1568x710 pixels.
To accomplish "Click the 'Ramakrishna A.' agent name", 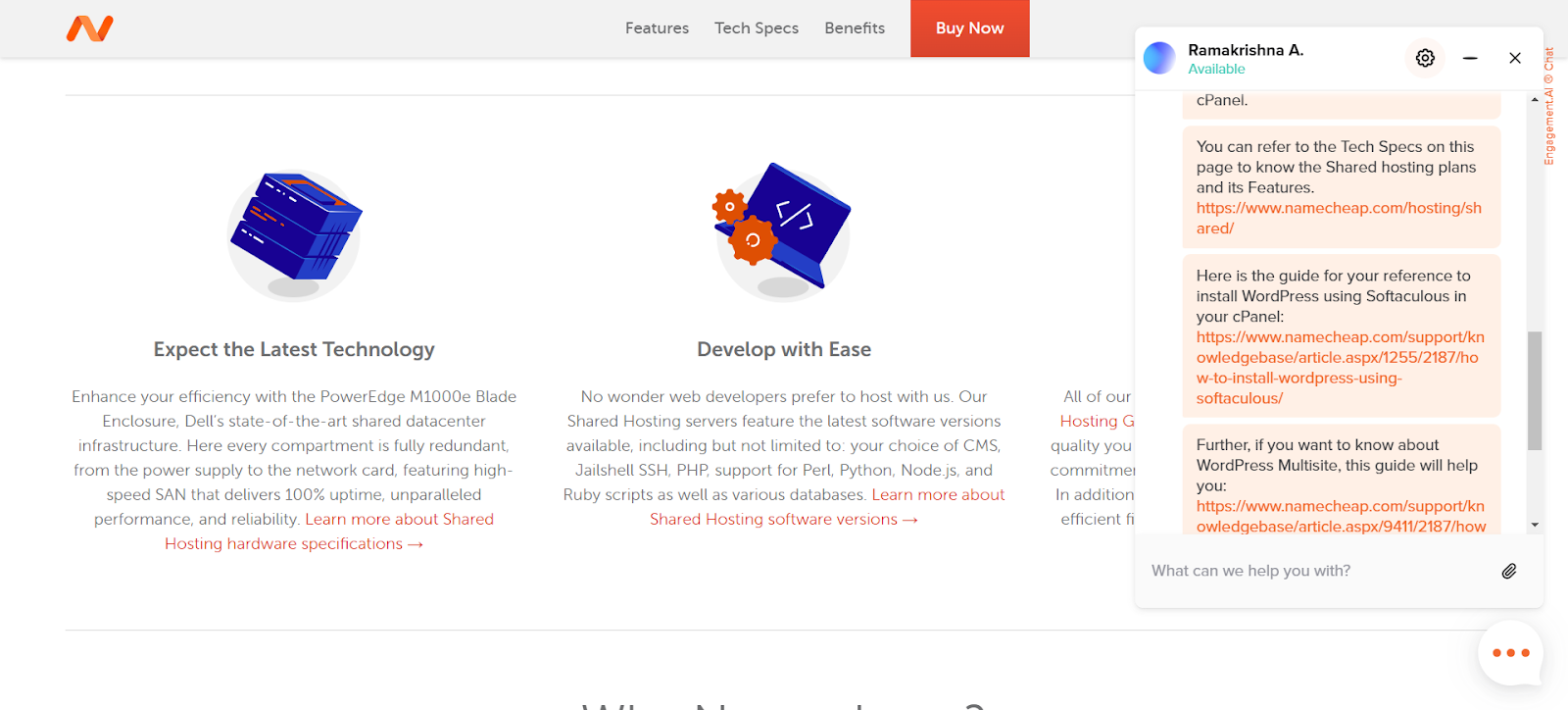I will (x=1246, y=50).
